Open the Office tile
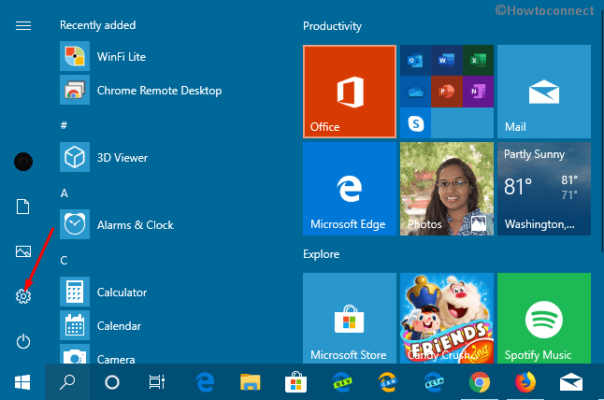 pos(349,91)
